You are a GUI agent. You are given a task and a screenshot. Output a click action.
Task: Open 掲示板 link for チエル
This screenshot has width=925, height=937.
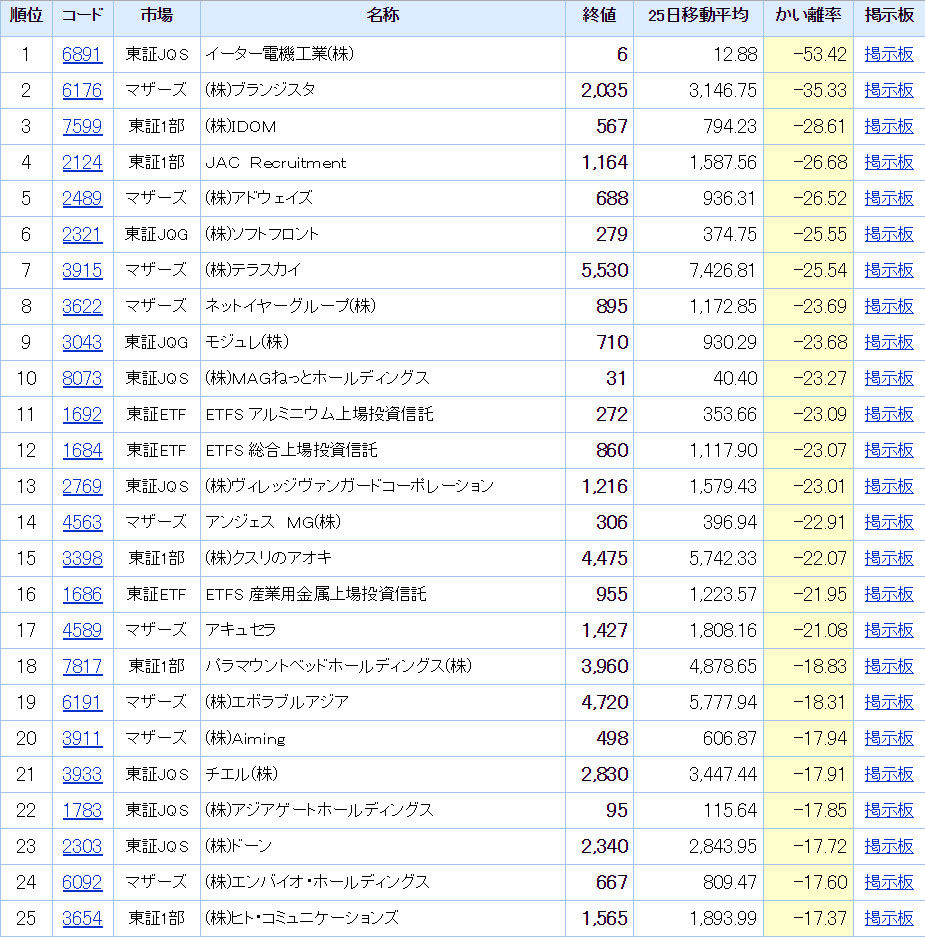tap(889, 774)
